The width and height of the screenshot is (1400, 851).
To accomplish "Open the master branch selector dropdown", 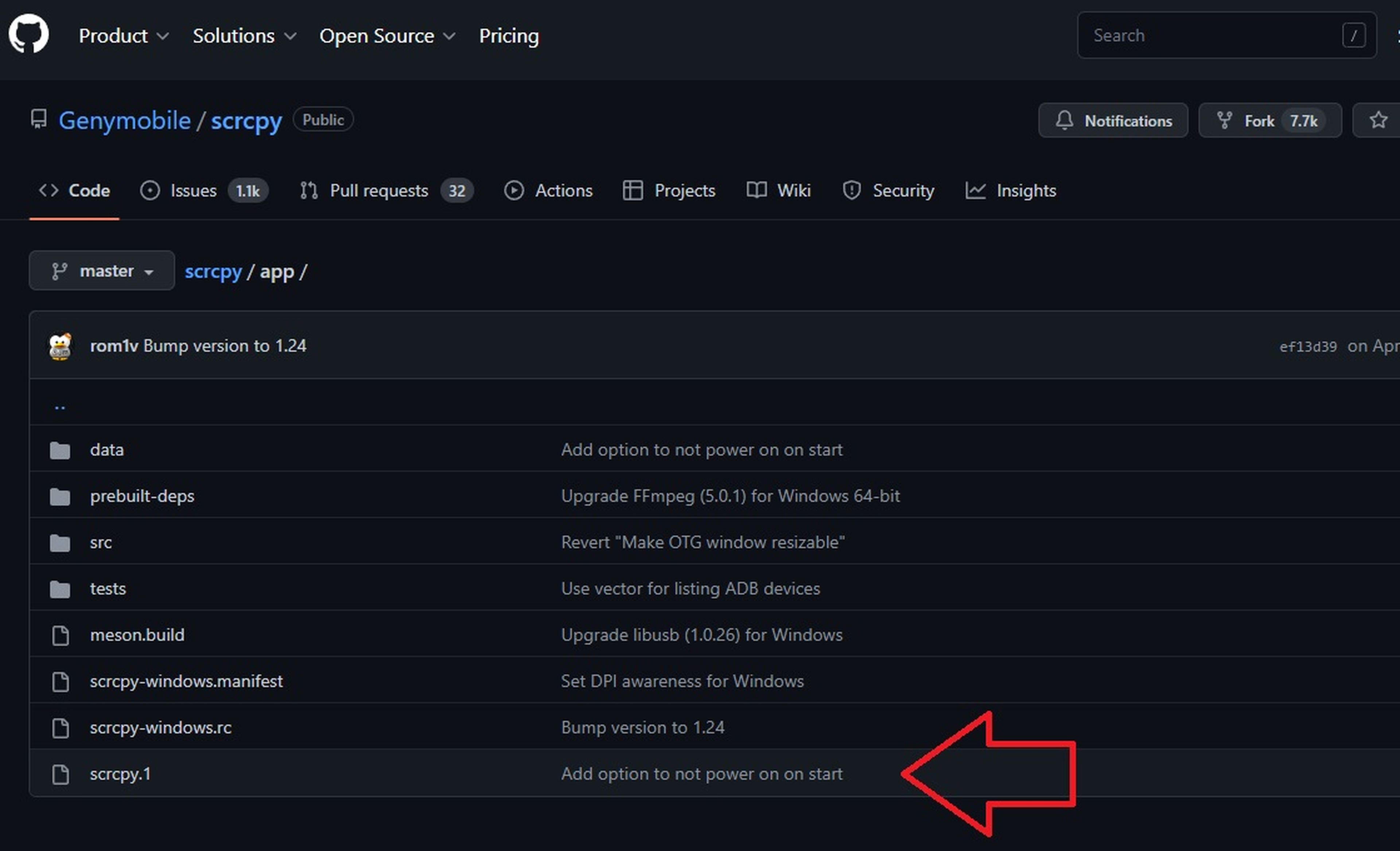I will click(x=102, y=271).
